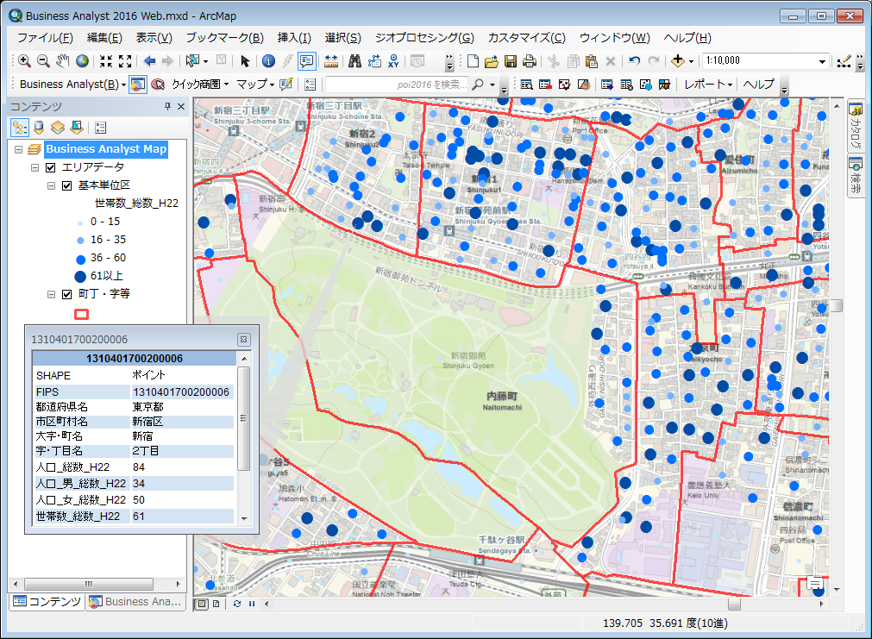This screenshot has width=872, height=639.
Task: Open Business Analyst(B) dropdown menu
Action: coord(72,85)
